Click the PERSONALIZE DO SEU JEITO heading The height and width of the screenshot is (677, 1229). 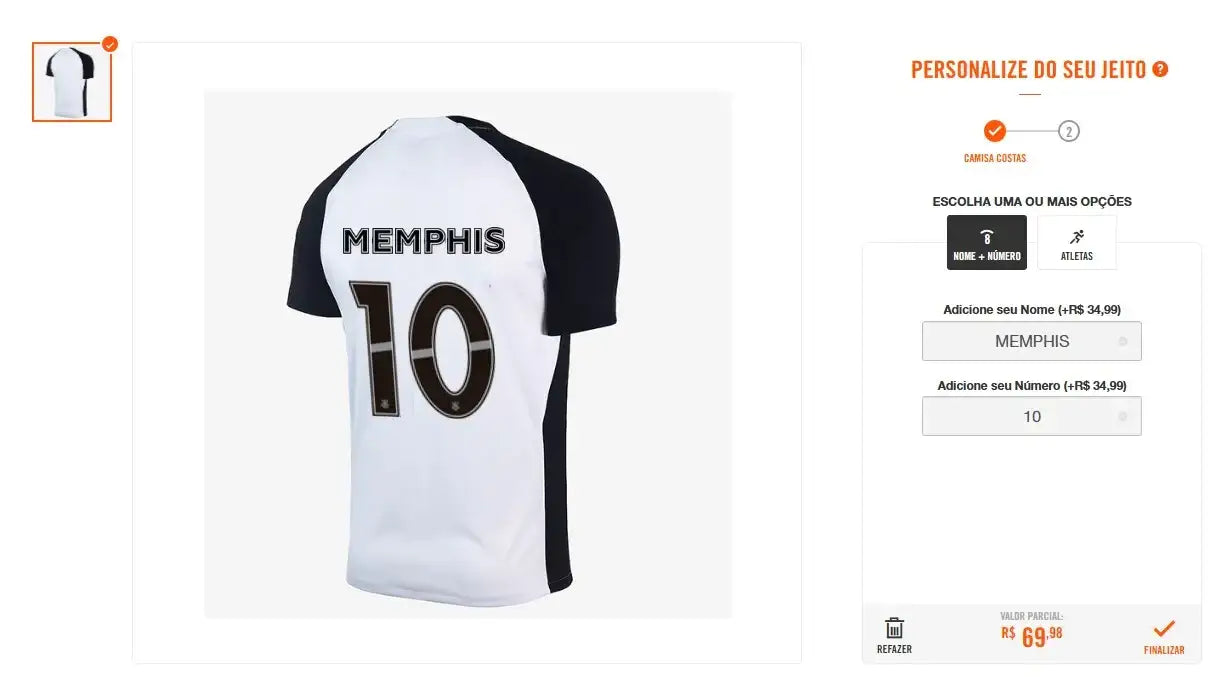[1028, 70]
